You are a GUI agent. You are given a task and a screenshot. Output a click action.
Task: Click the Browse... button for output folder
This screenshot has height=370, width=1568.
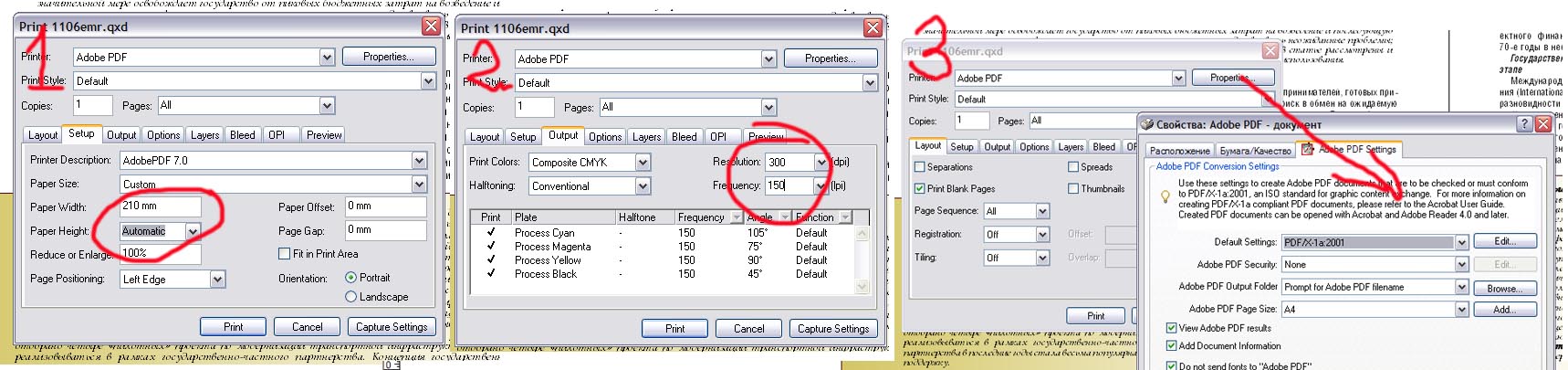click(1505, 288)
